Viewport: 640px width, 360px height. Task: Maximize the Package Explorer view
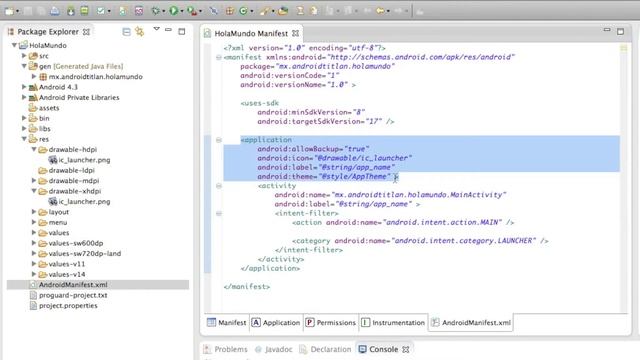tap(182, 31)
